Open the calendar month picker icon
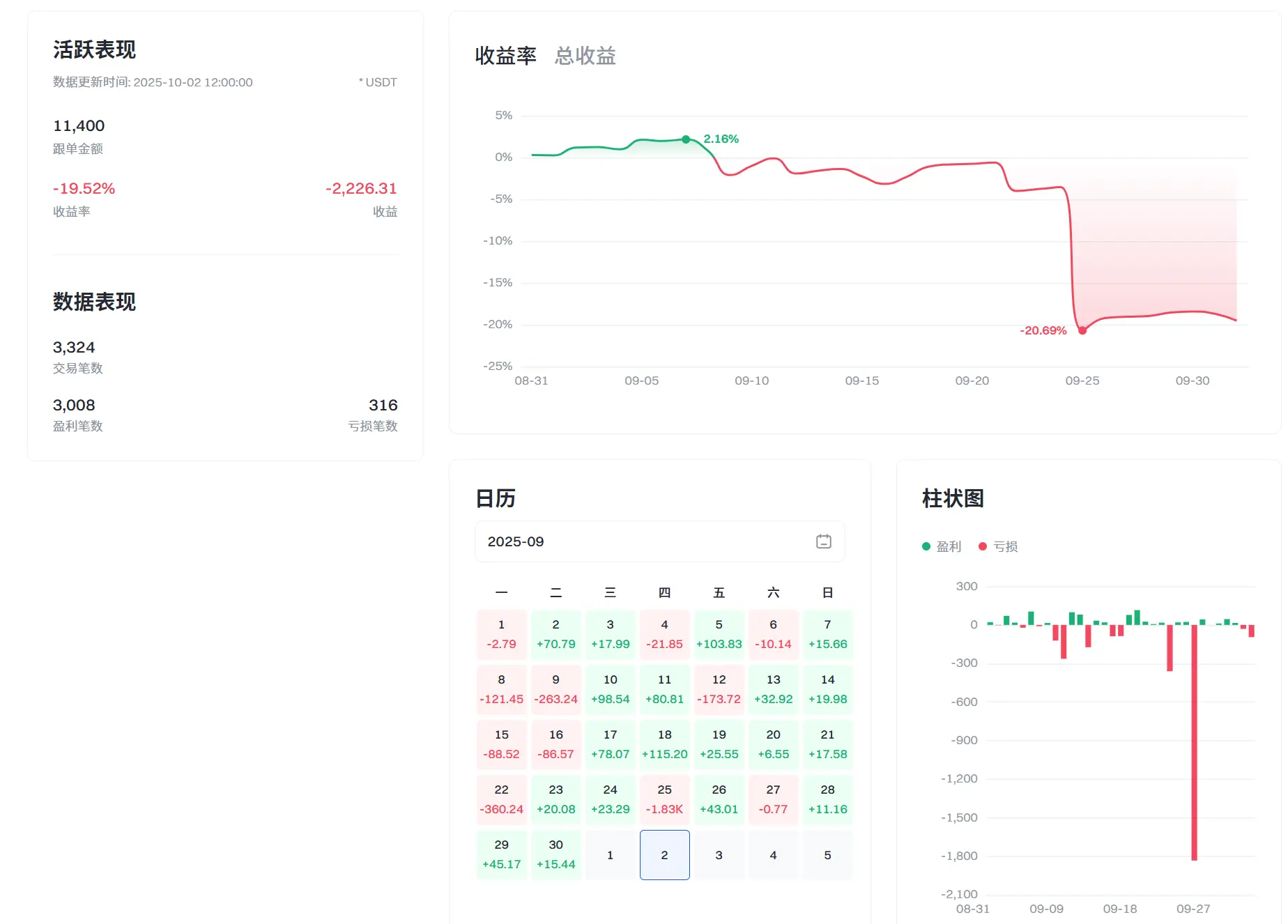Image resolution: width=1288 pixels, height=924 pixels. click(823, 541)
